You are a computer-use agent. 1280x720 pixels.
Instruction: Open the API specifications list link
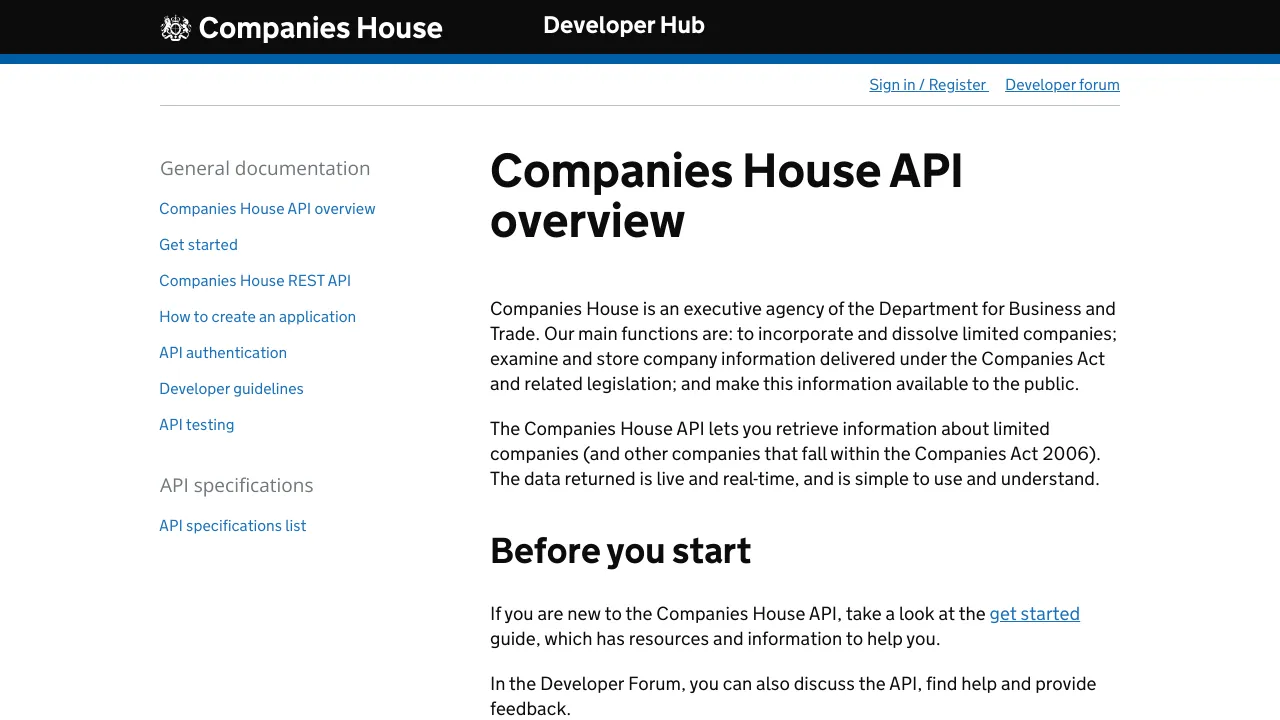tap(233, 526)
